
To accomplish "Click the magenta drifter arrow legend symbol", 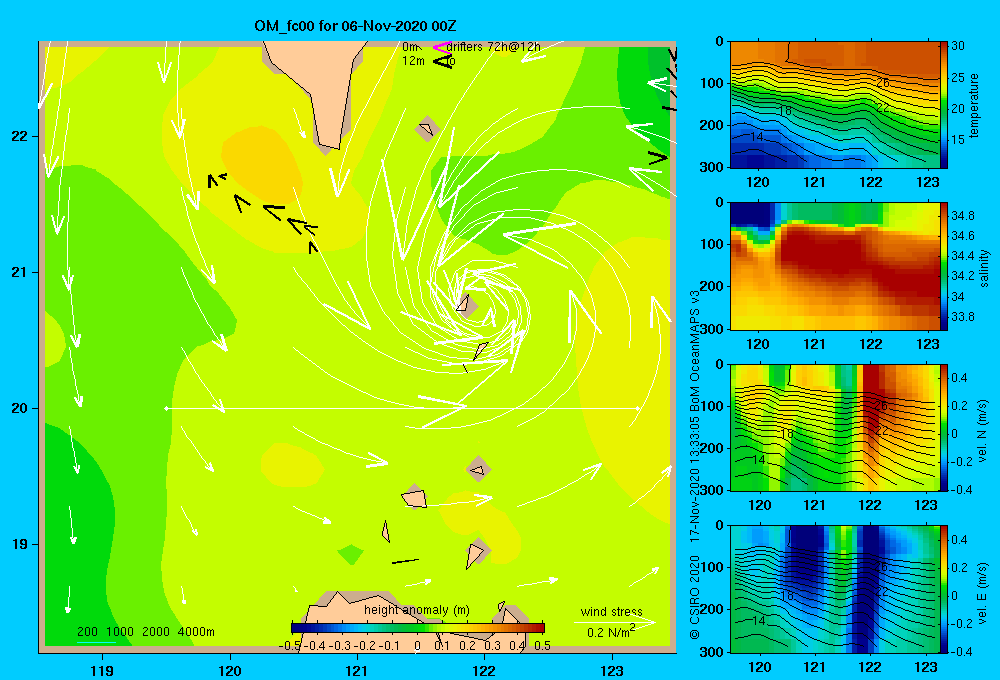I will click(x=441, y=47).
